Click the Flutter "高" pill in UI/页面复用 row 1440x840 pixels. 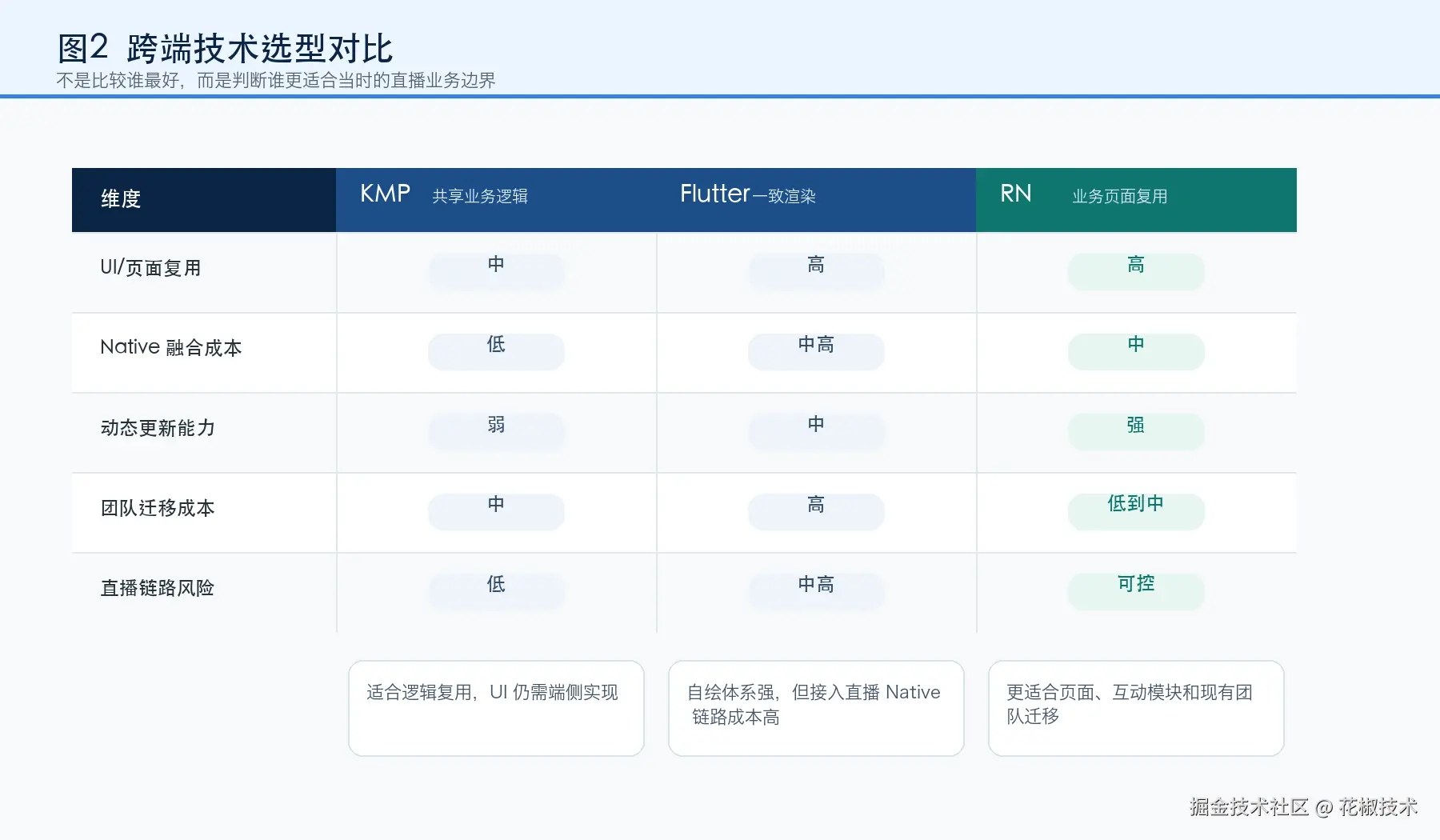click(x=816, y=271)
